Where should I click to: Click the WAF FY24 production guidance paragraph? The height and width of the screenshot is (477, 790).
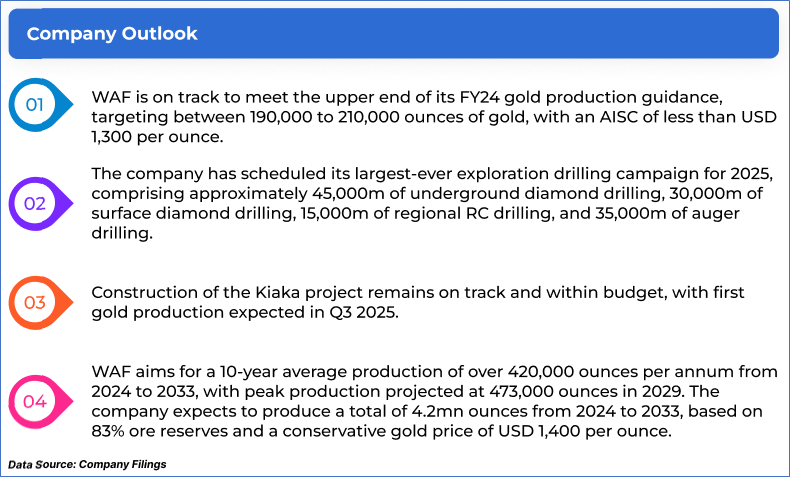430,117
